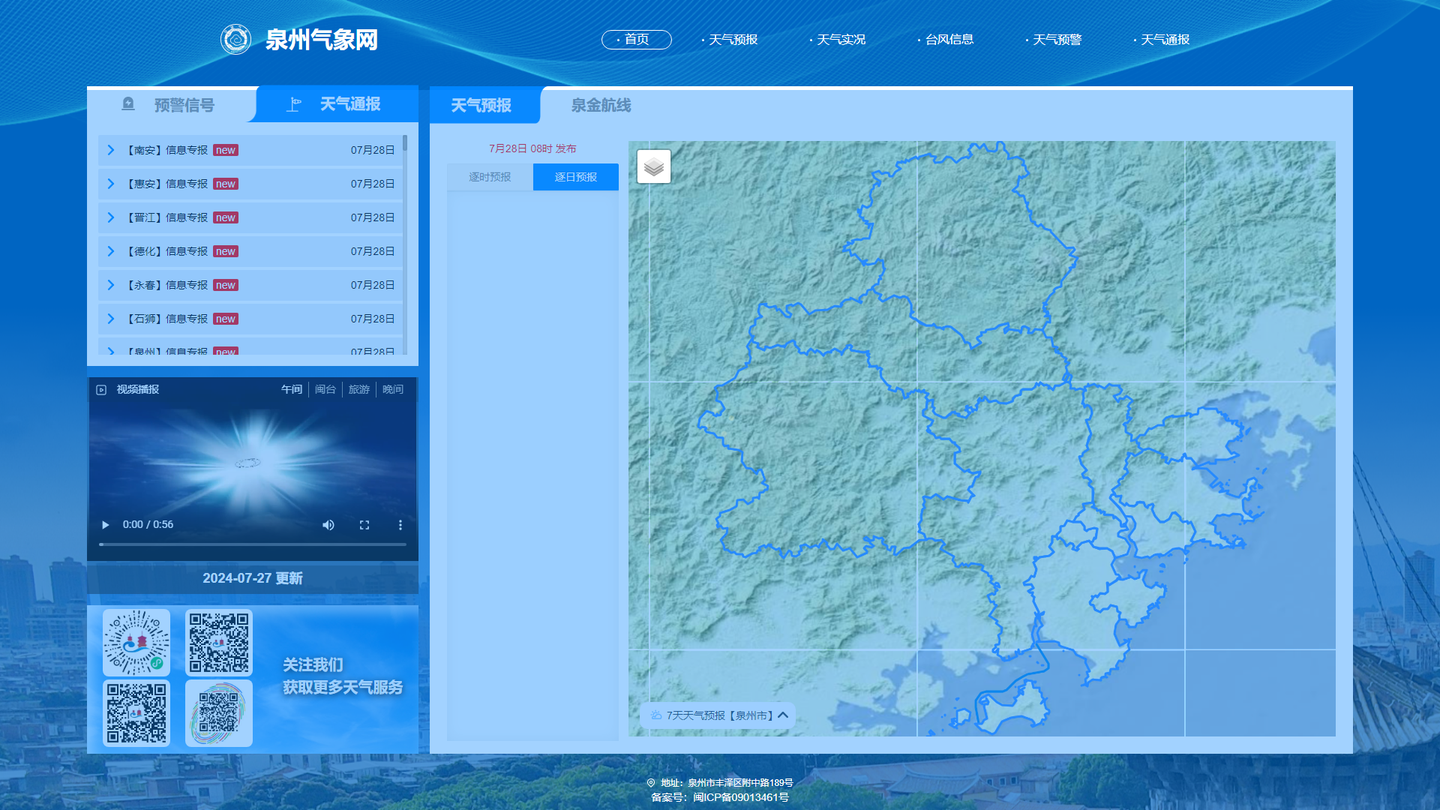The height and width of the screenshot is (810, 1440).
Task: Enter fullscreen mode on the video player
Action: 364,525
